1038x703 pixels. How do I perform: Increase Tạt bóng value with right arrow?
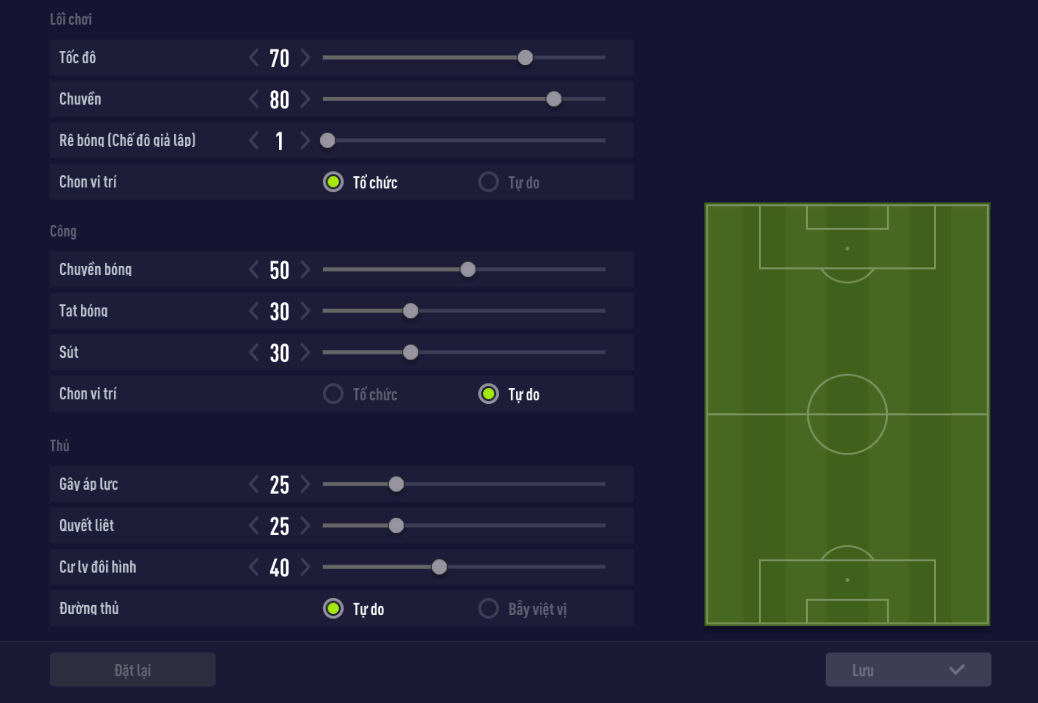pyautogui.click(x=305, y=312)
